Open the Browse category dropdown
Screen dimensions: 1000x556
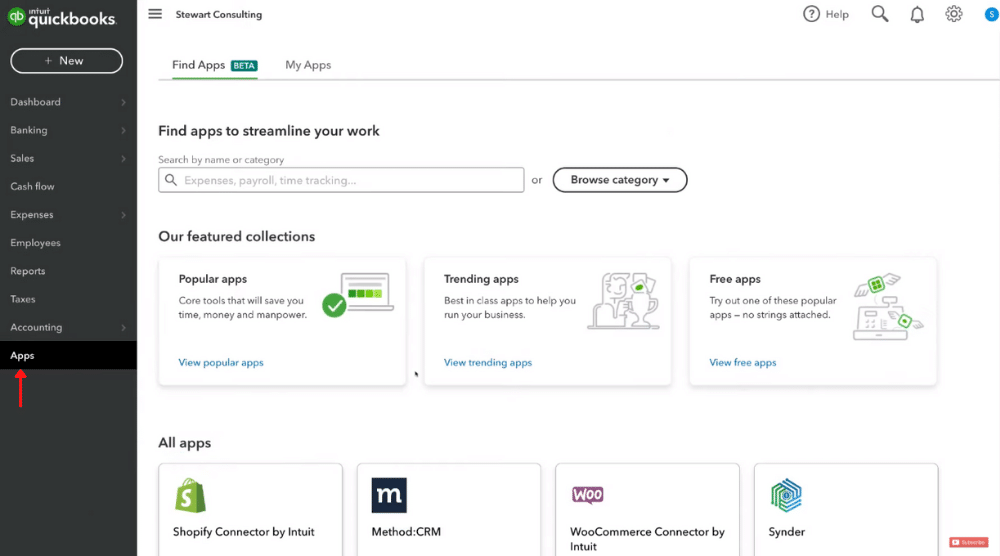[620, 180]
